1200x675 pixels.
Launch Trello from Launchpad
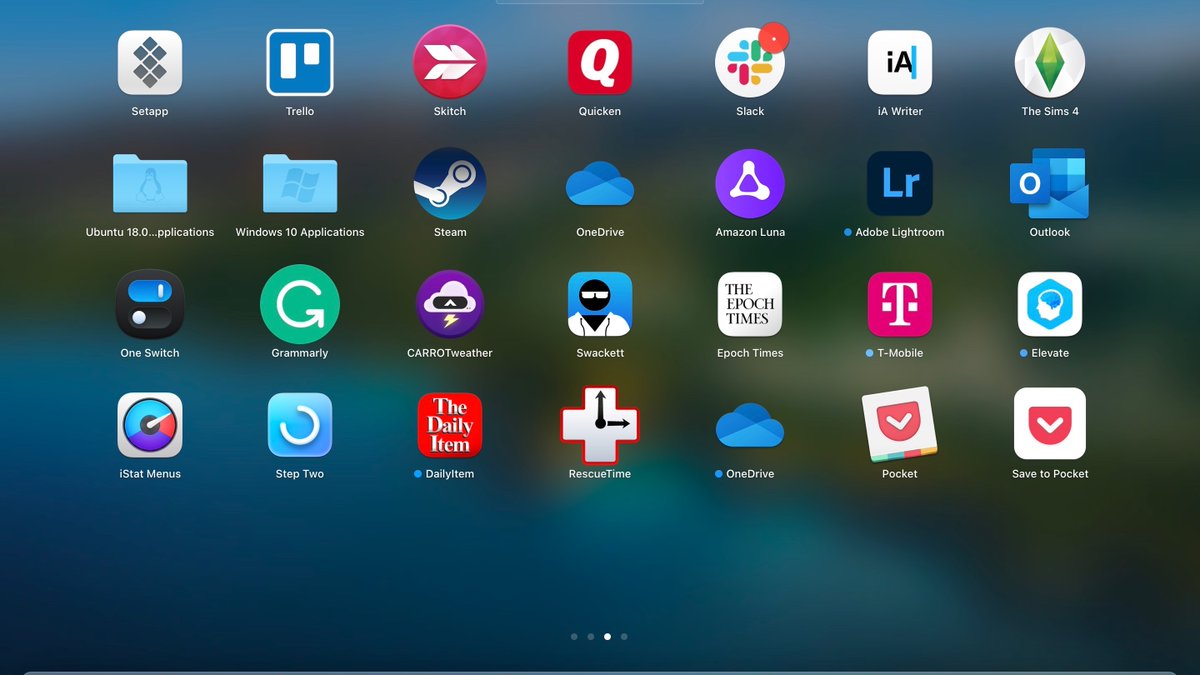coord(300,62)
